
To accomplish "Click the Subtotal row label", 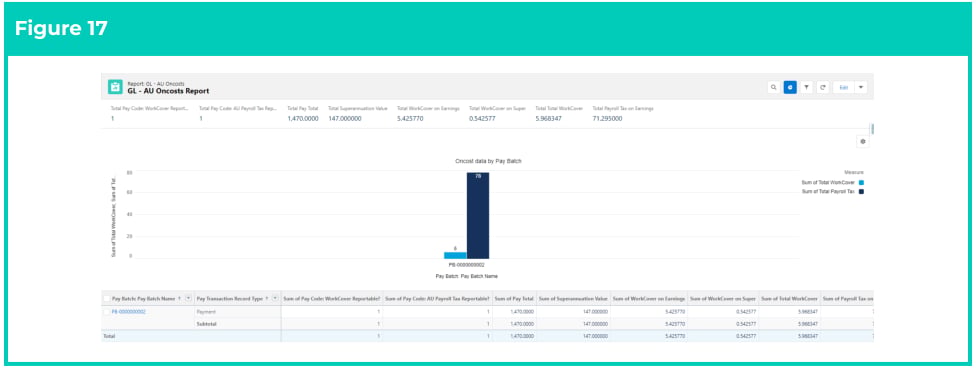I will coord(206,324).
